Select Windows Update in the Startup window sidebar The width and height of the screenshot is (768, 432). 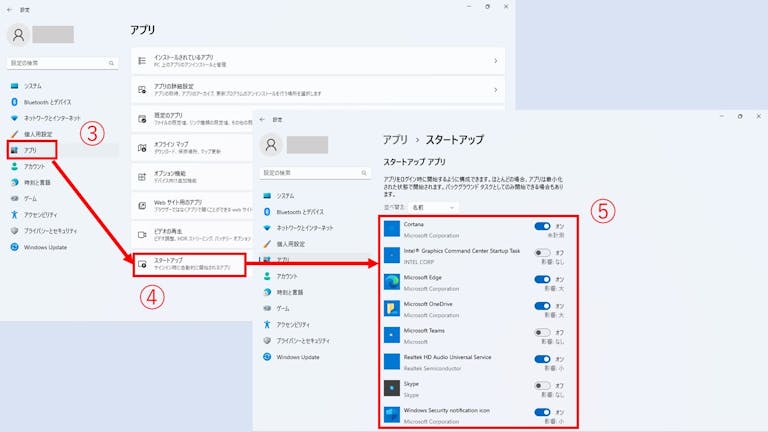point(314,357)
